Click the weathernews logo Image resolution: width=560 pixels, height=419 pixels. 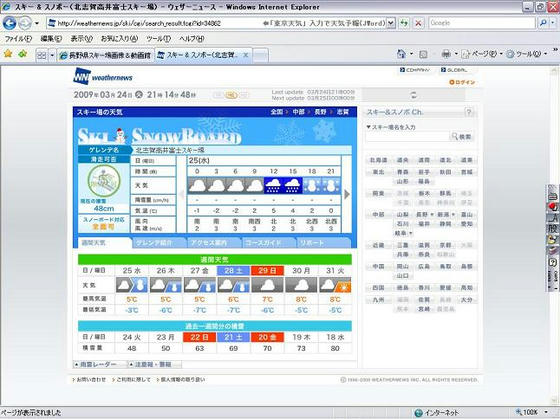[103, 76]
